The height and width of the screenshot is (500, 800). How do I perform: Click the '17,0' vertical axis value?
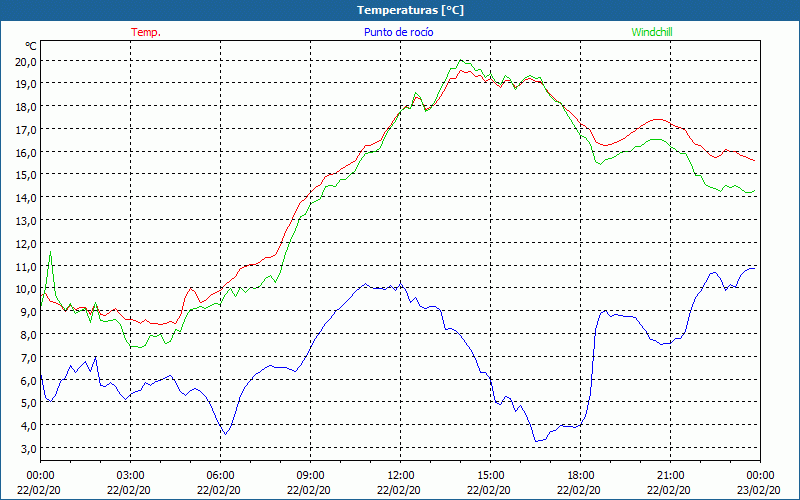tap(26, 130)
